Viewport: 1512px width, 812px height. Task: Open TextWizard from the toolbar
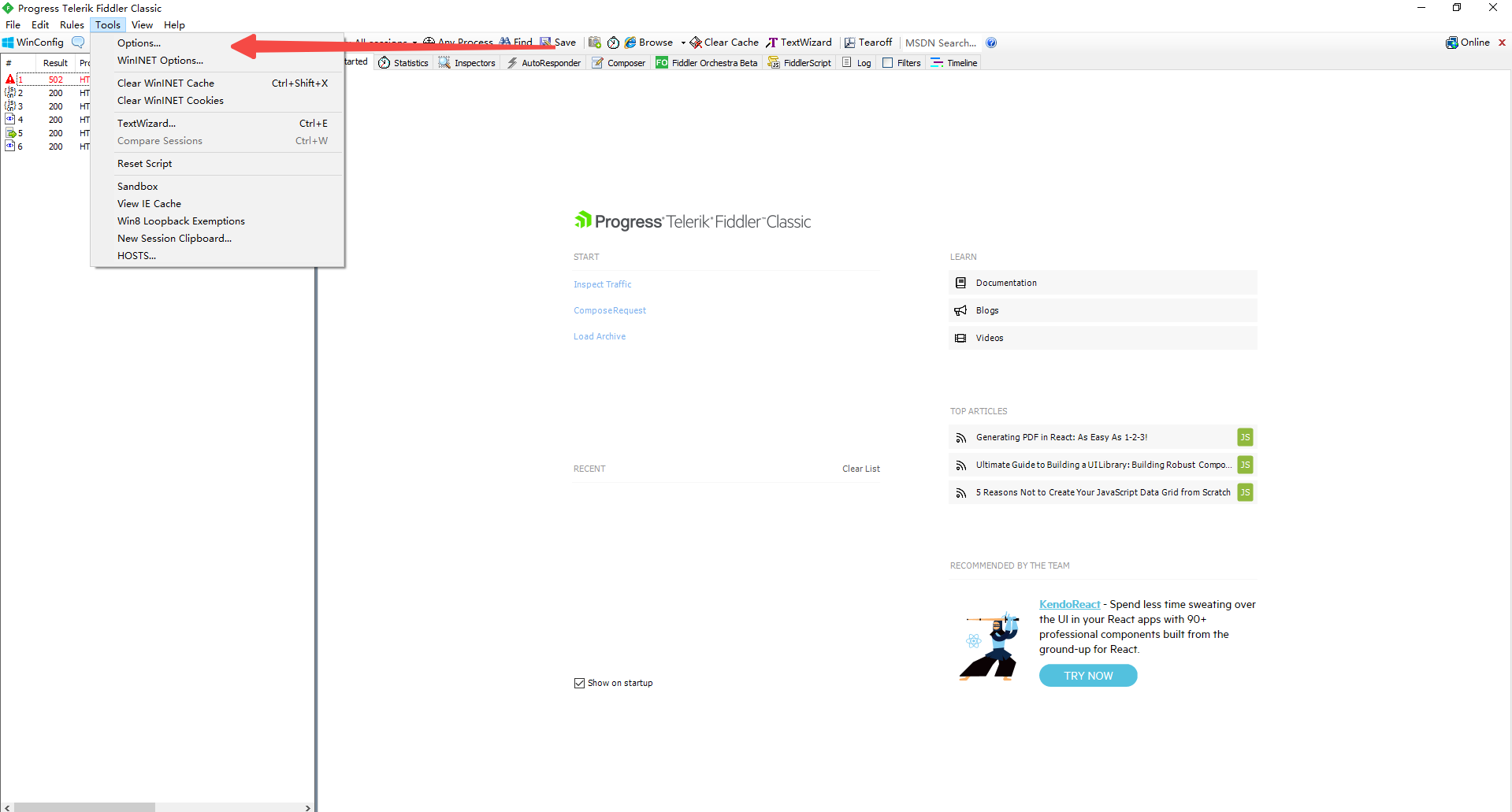[799, 43]
